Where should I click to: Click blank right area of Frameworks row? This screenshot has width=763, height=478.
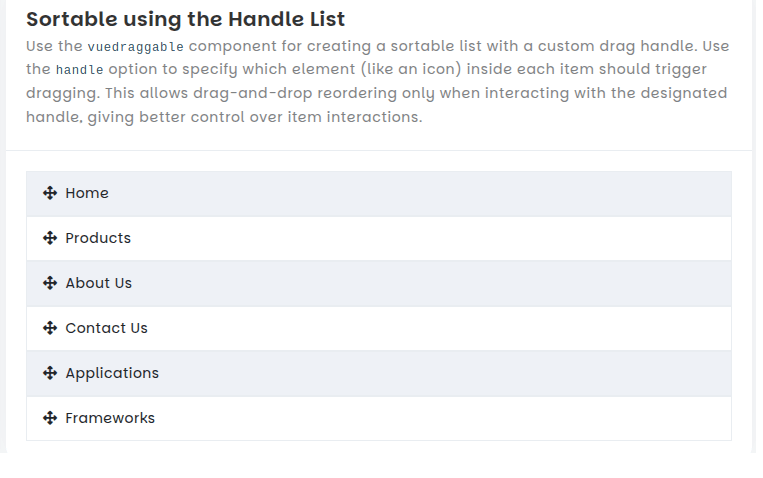click(x=500, y=418)
